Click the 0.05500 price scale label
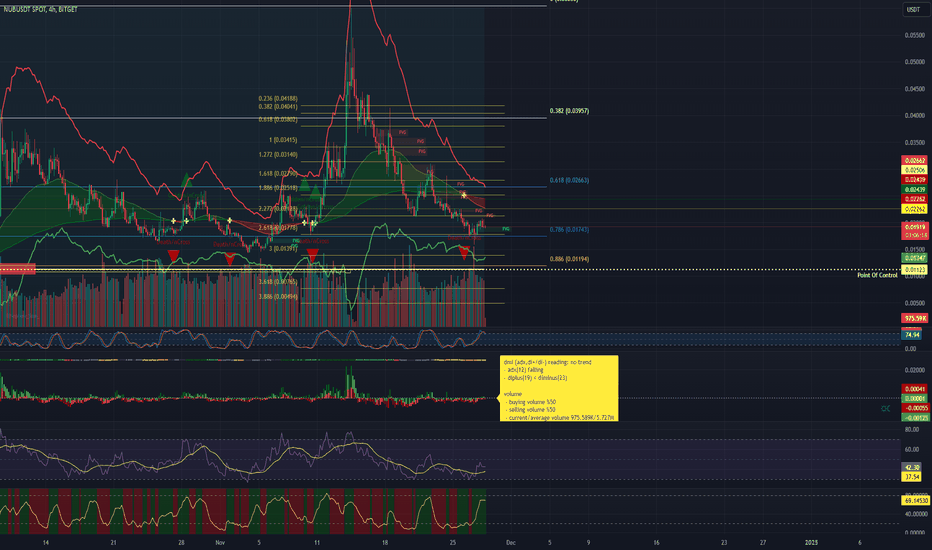The height and width of the screenshot is (550, 932). [914, 35]
